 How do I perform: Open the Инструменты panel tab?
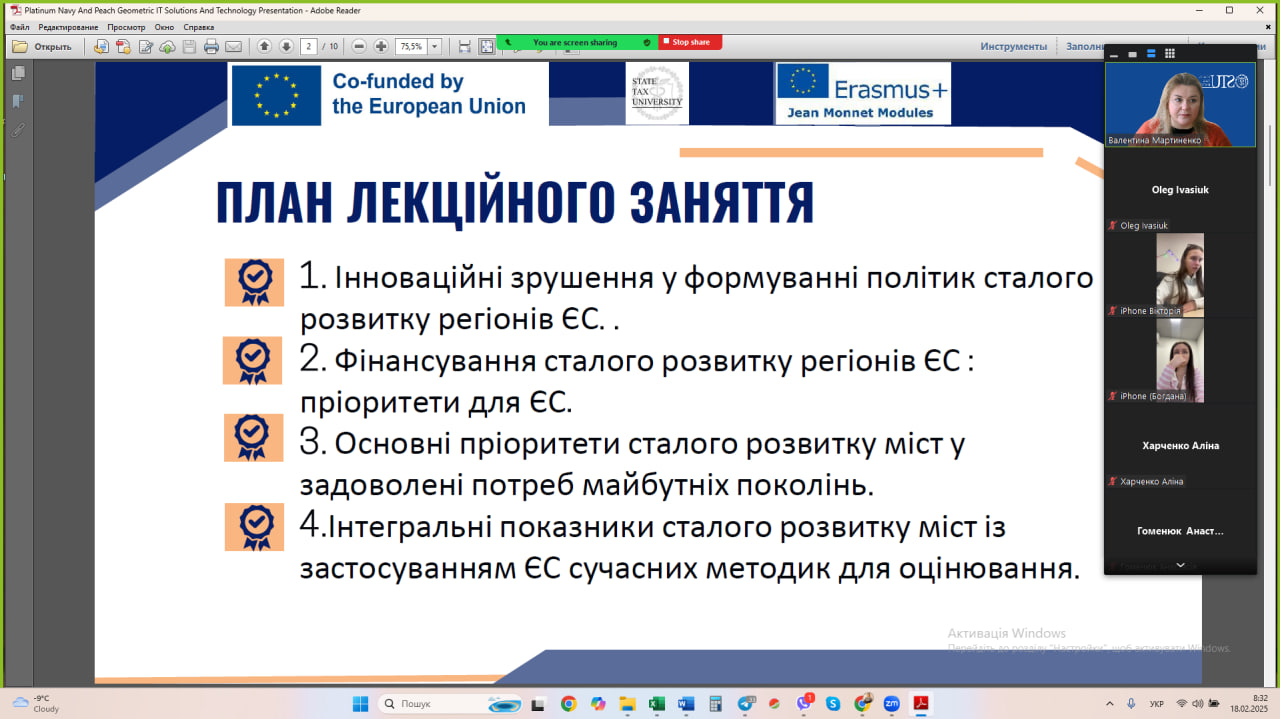1013,46
